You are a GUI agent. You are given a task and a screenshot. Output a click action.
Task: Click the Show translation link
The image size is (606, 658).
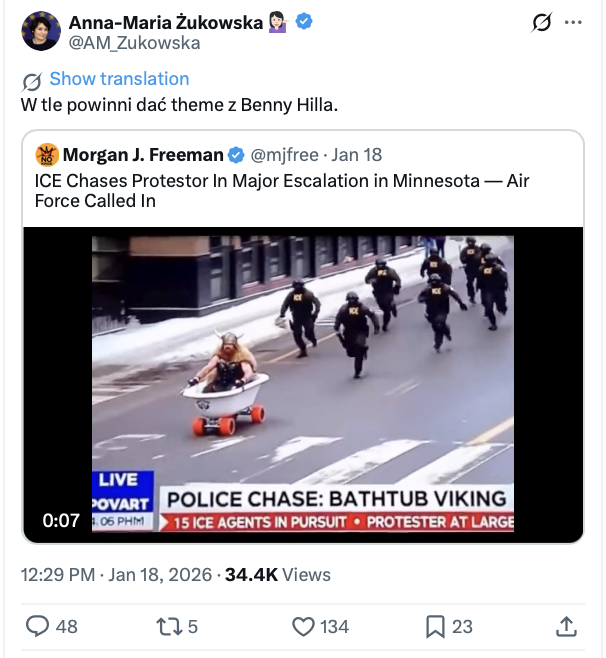(x=118, y=79)
